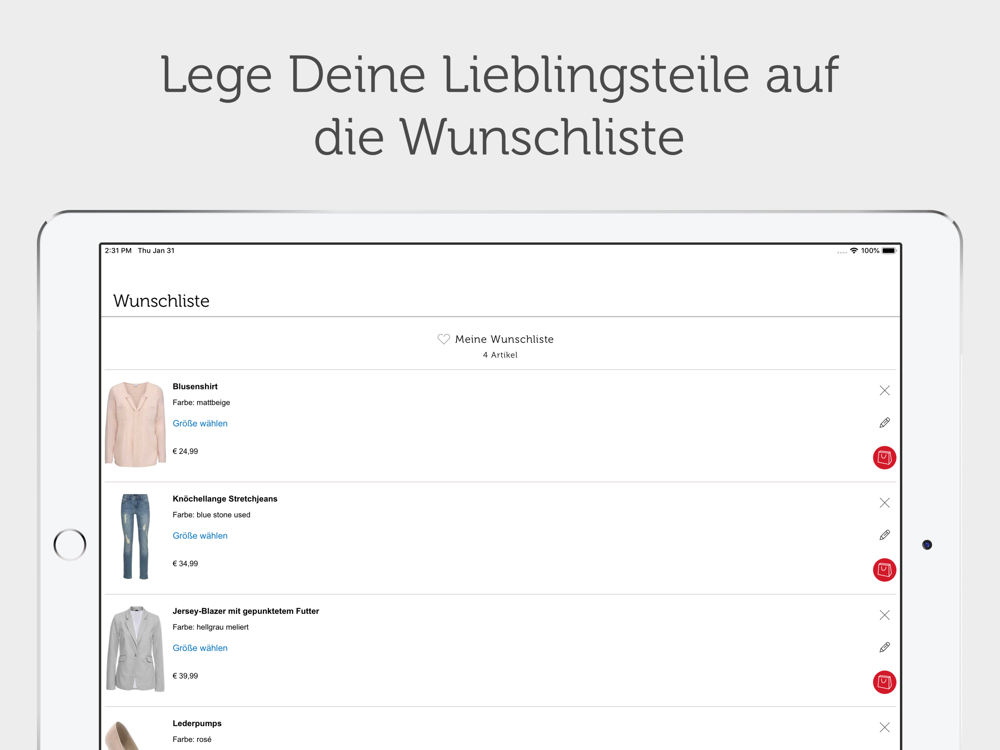
Task: Choose size for Knöchellange Stretchjeans
Action: (200, 536)
